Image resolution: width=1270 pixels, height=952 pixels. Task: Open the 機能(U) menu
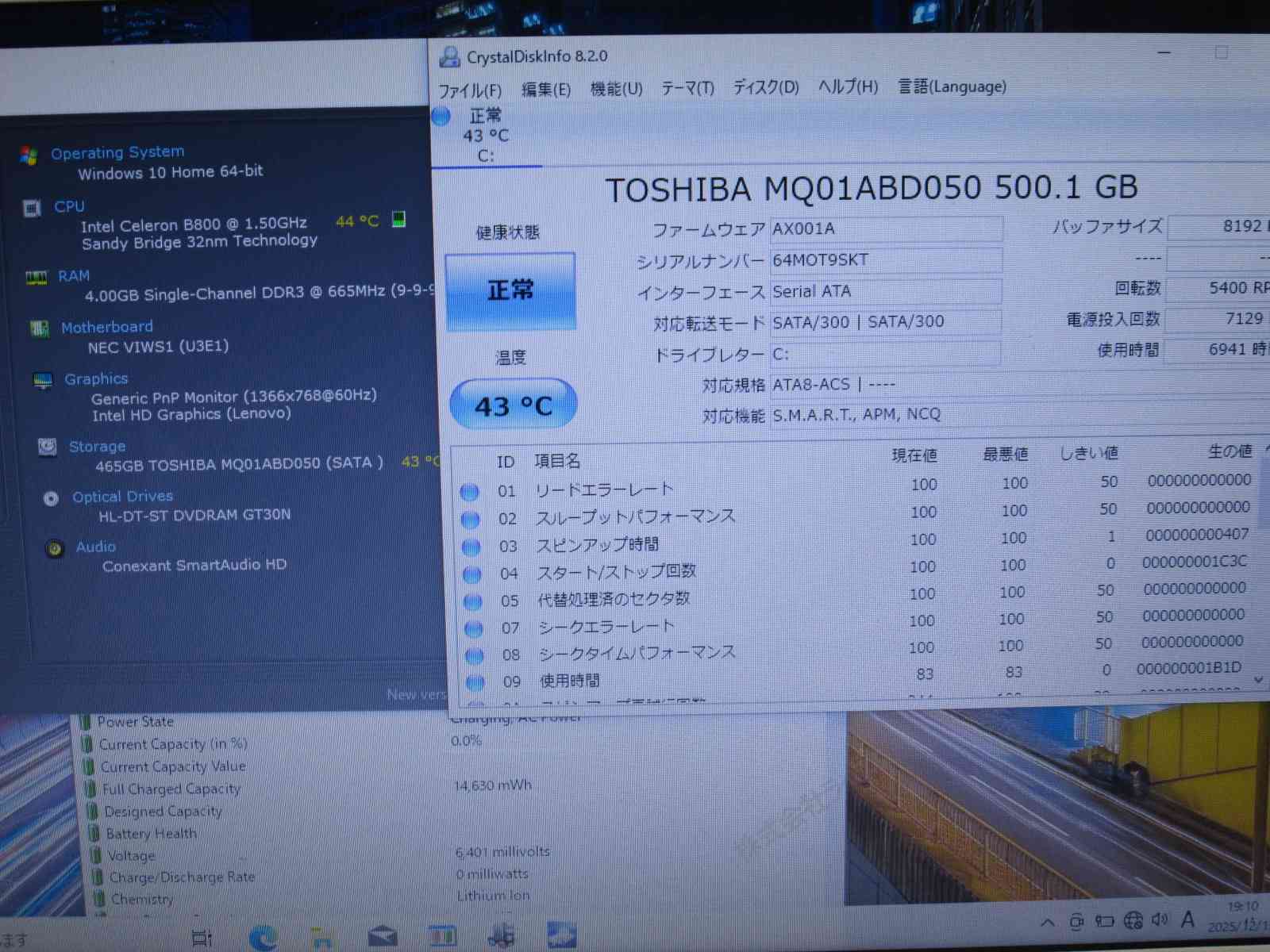(x=616, y=89)
